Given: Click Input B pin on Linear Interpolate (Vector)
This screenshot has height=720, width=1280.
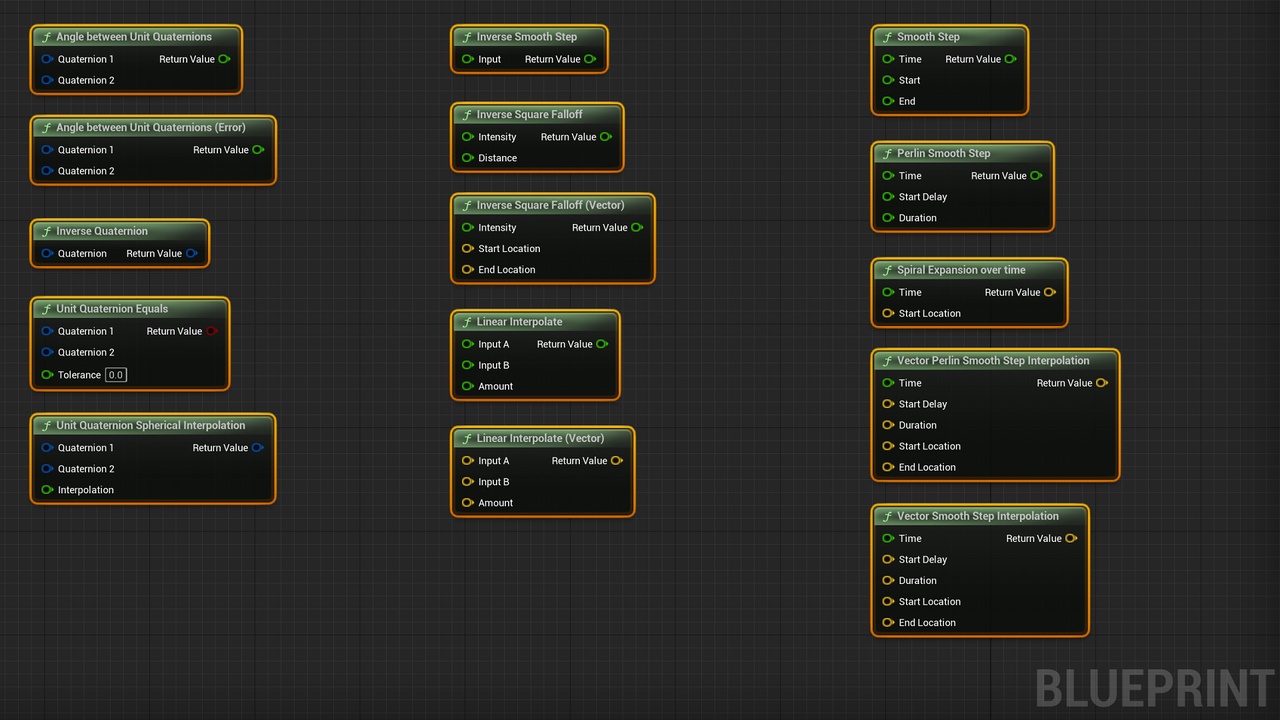Looking at the screenshot, I should click(467, 482).
